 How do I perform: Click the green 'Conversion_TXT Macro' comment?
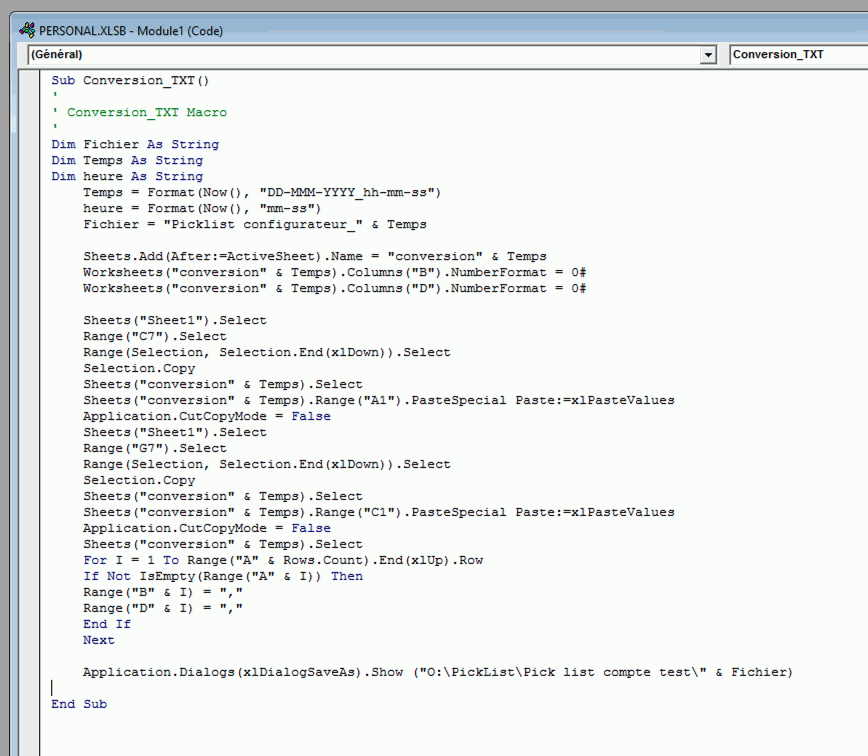pos(146,112)
